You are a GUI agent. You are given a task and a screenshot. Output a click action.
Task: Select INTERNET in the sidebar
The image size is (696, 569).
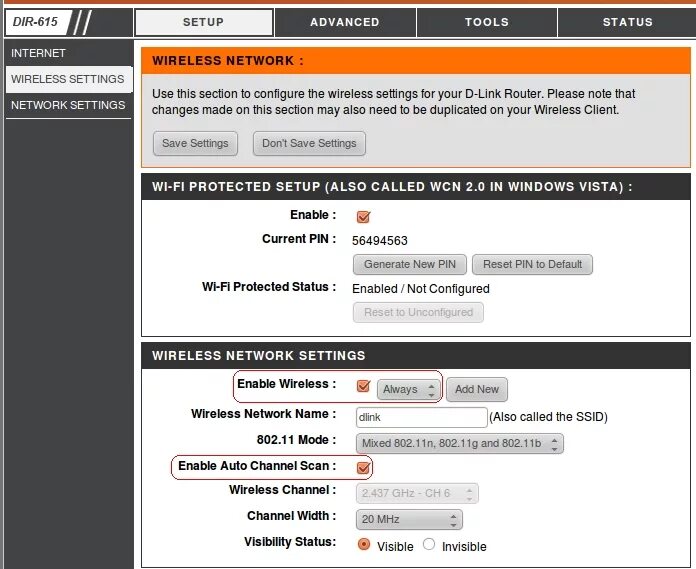[x=69, y=53]
